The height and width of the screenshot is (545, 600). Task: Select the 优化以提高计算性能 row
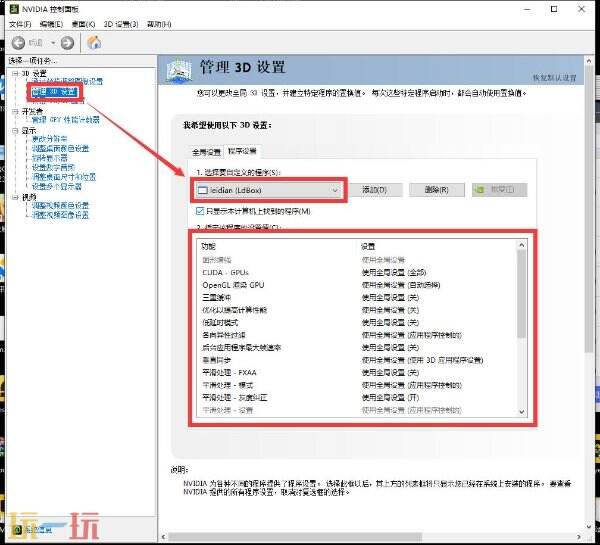coord(358,310)
